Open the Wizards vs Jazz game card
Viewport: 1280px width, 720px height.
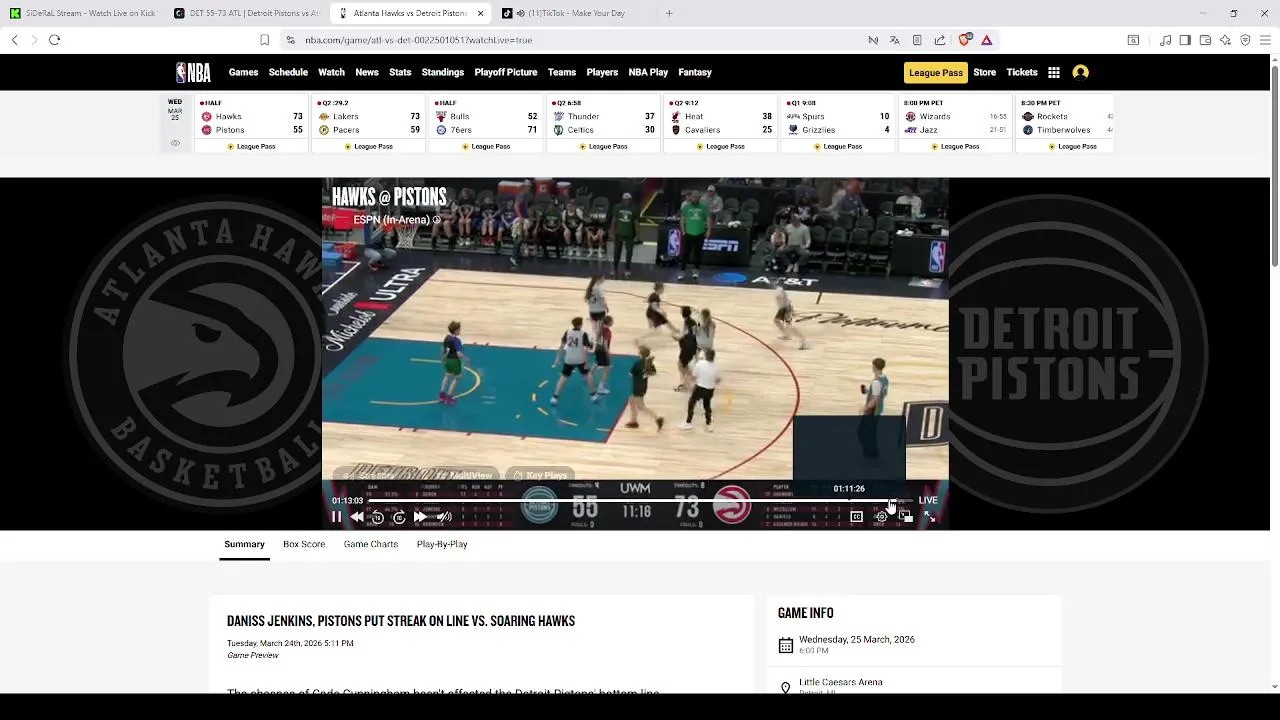point(956,124)
